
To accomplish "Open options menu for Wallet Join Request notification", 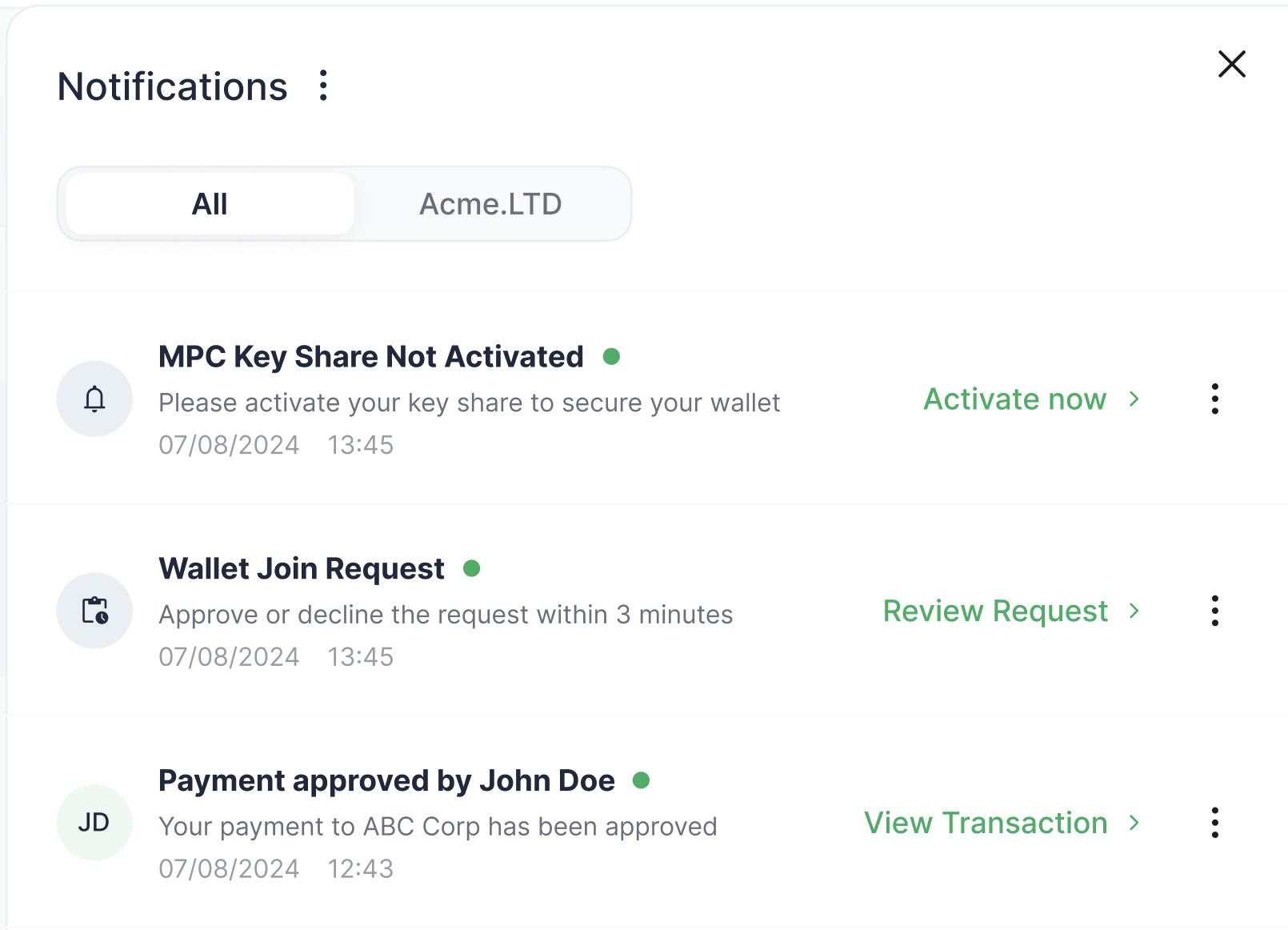I will (x=1214, y=611).
